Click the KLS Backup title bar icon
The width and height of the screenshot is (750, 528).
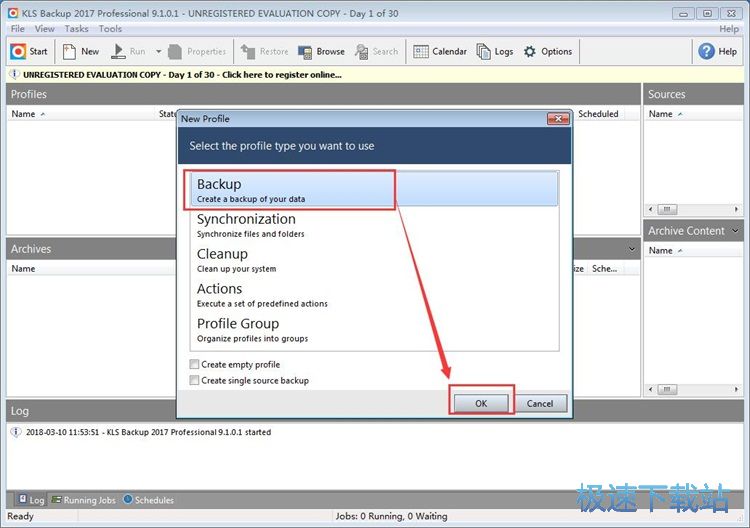click(13, 13)
